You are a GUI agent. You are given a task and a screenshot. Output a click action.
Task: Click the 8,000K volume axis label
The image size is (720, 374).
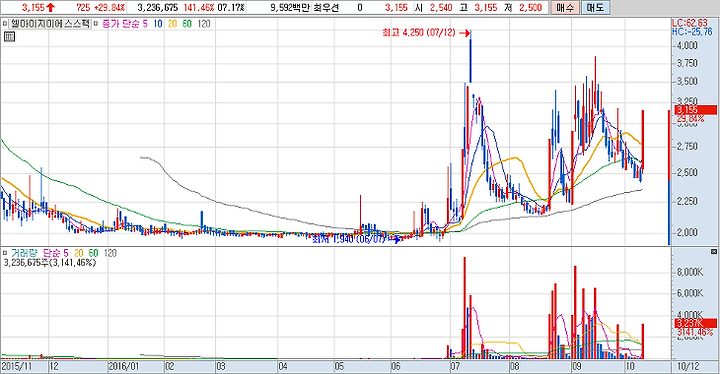(690, 272)
